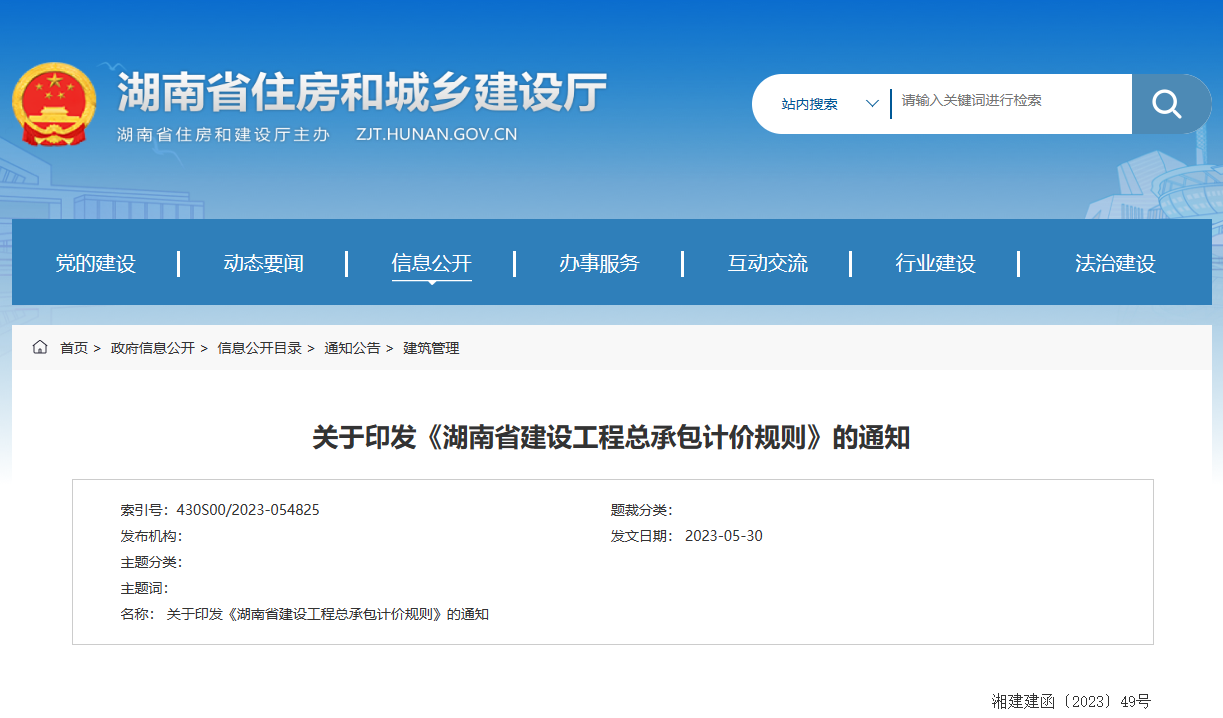Open the 党的建设 navigation menu
Image resolution: width=1223 pixels, height=718 pixels.
coord(95,264)
